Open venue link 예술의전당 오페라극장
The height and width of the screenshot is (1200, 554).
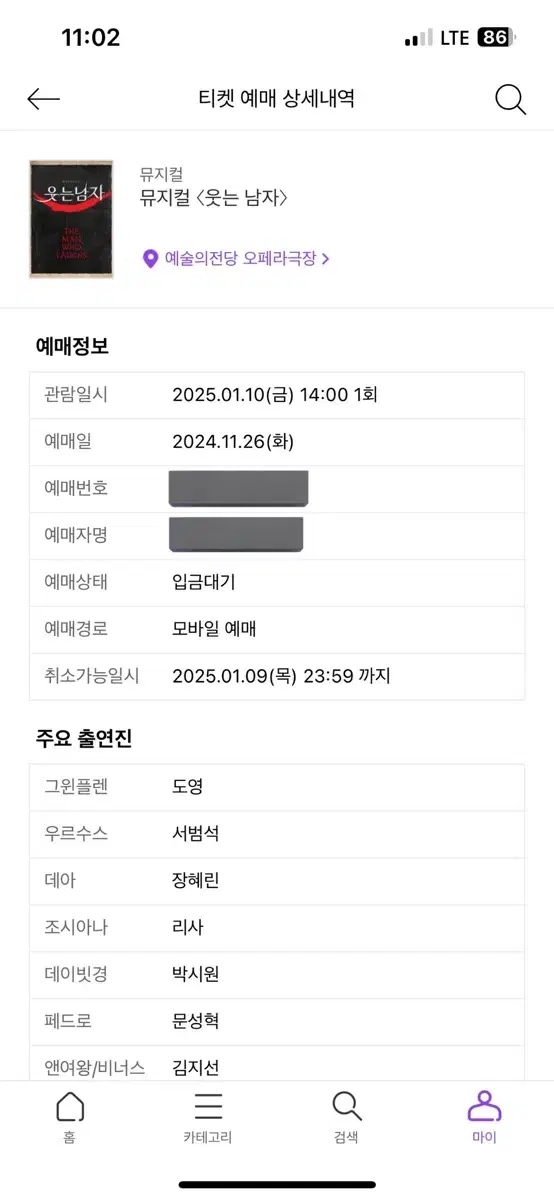(240, 258)
